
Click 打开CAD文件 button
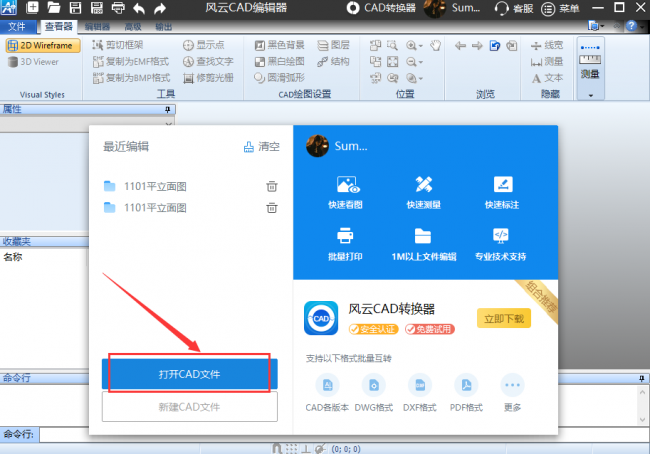tap(190, 374)
